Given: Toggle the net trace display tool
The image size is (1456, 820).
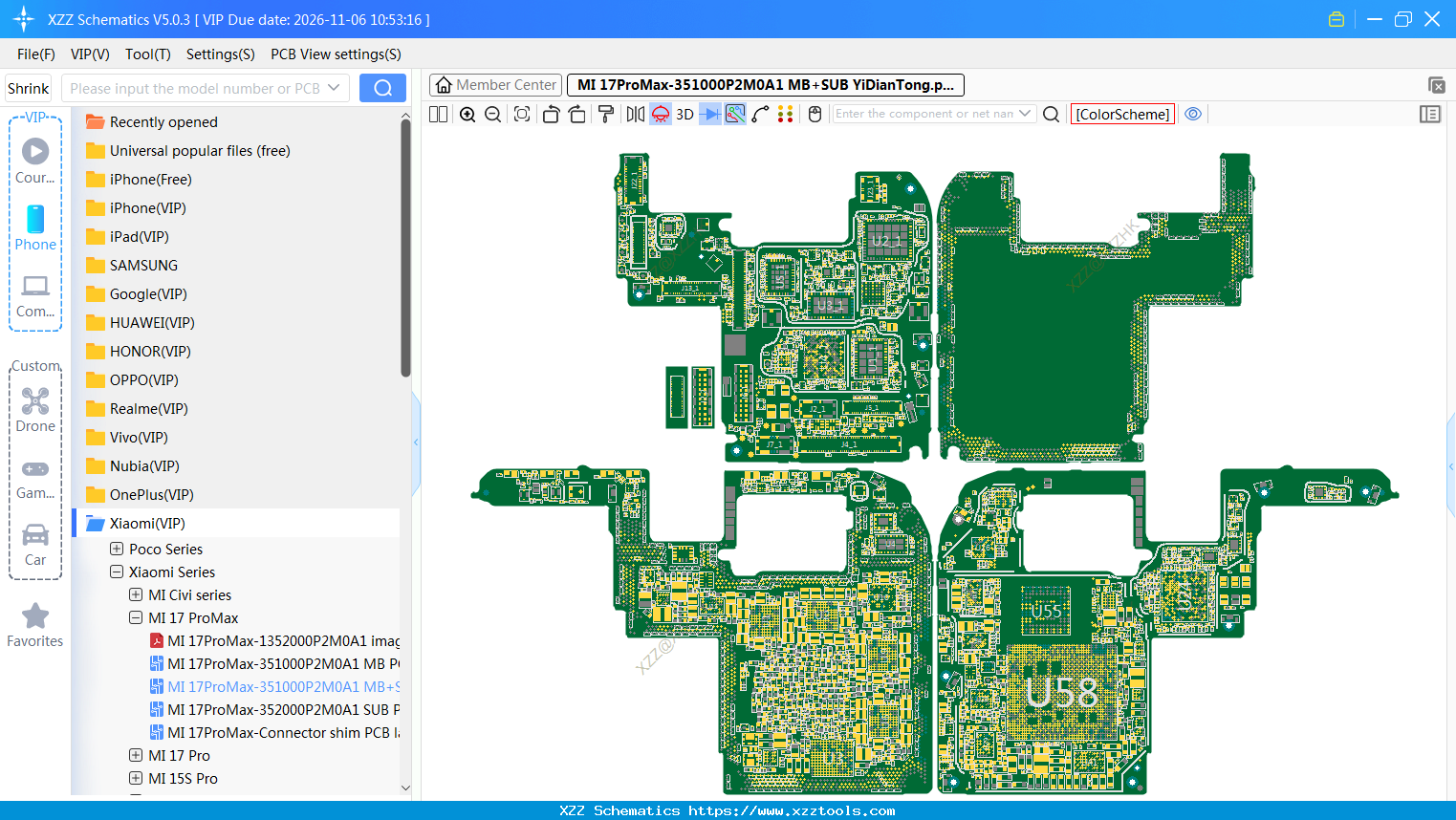Looking at the screenshot, I should coord(735,114).
